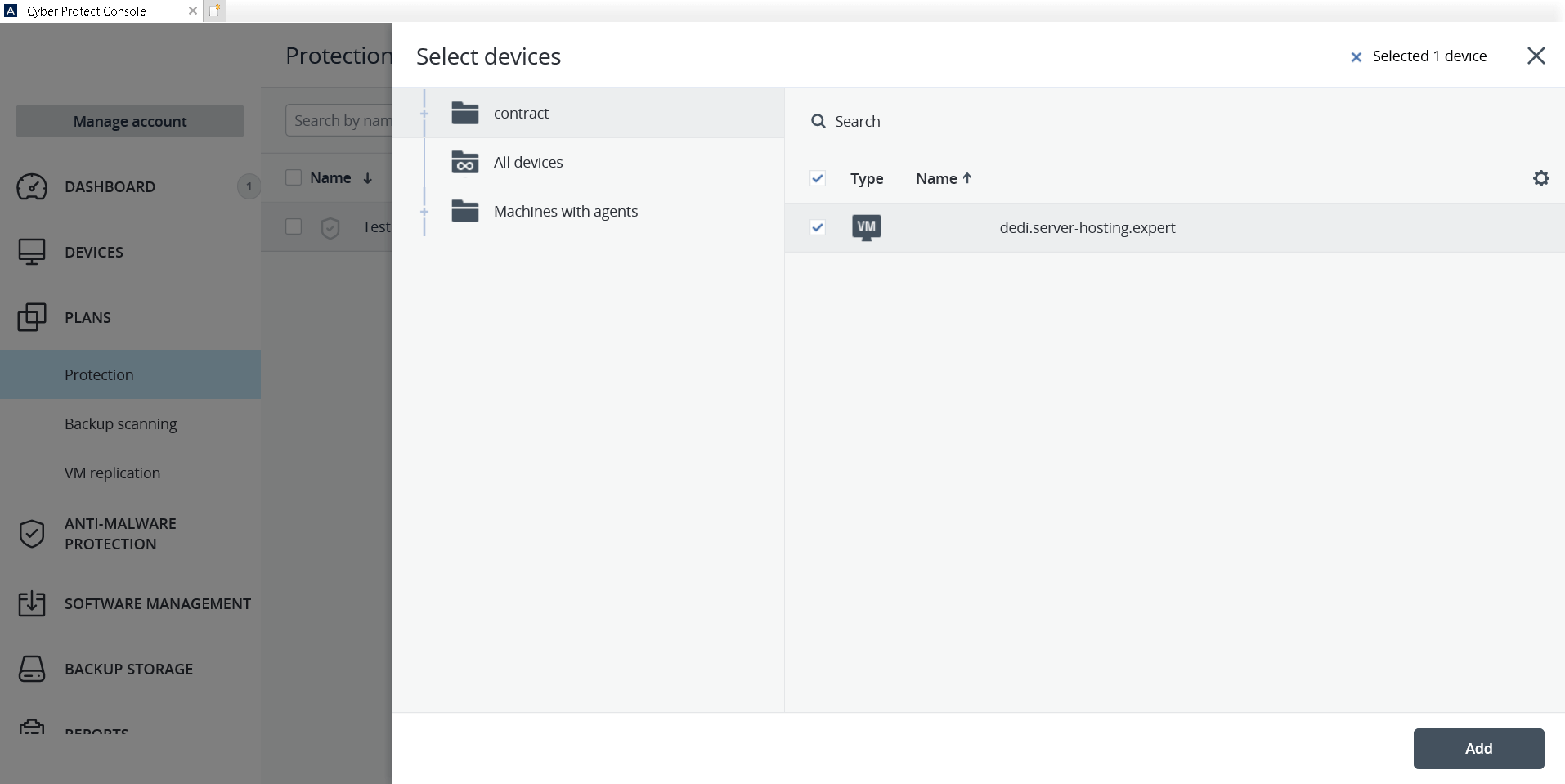Go to VM replication in Plans

pos(112,473)
